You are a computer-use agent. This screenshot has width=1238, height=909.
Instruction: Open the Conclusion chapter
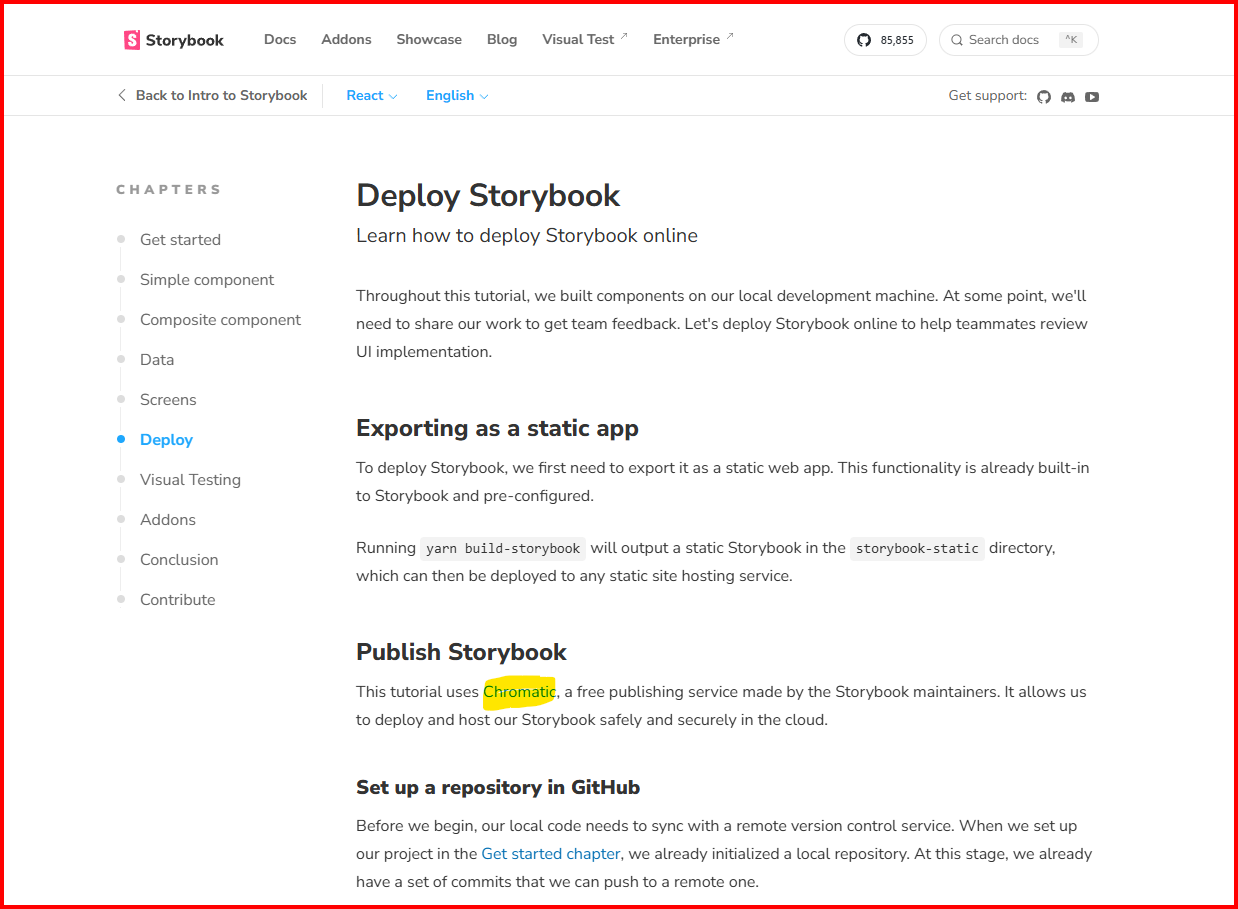(x=179, y=560)
